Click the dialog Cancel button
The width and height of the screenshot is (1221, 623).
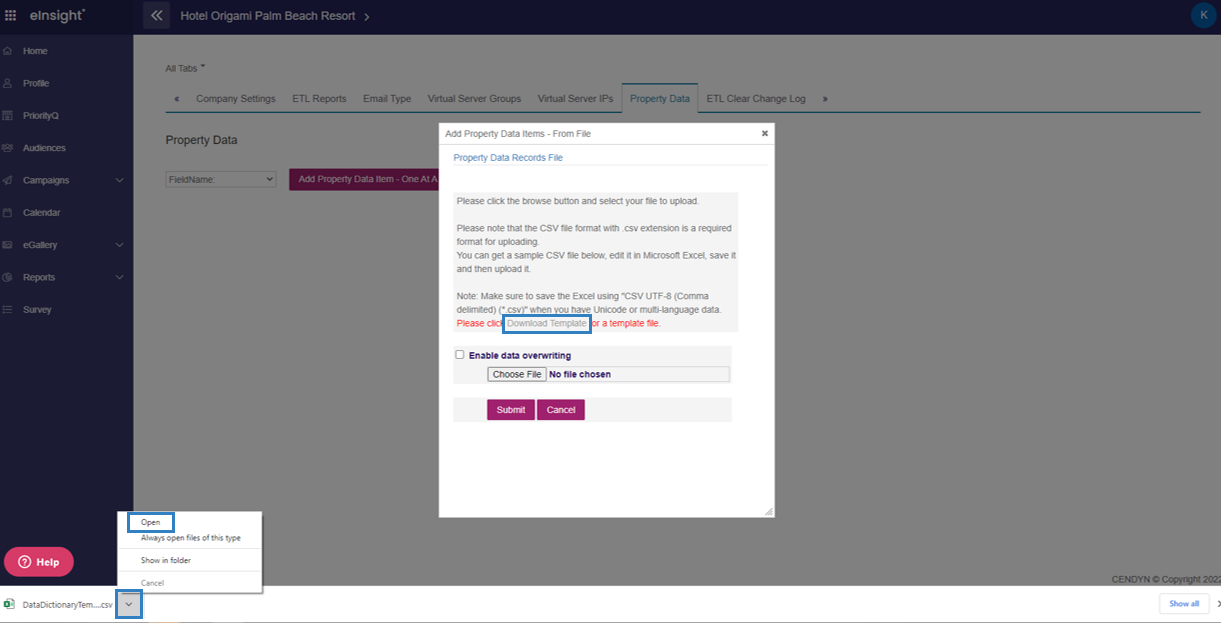point(561,410)
